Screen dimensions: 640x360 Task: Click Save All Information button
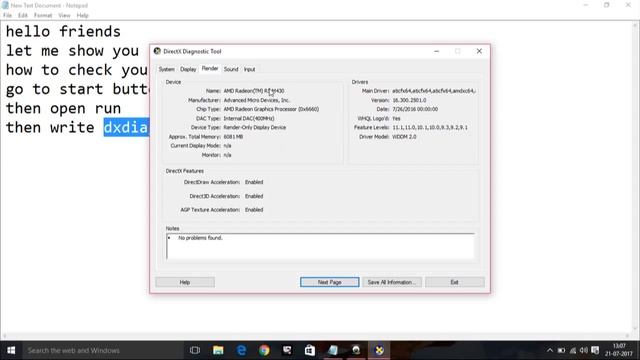click(392, 282)
